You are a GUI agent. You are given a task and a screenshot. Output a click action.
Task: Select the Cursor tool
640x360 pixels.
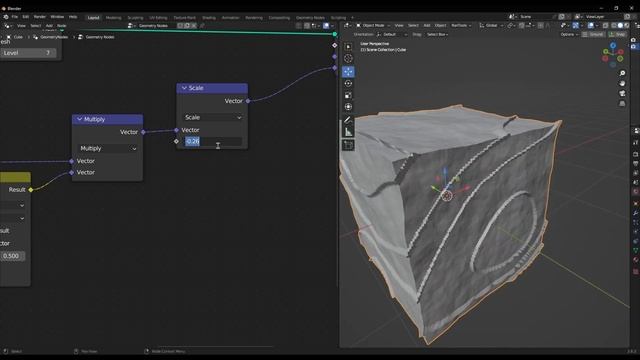[348, 59]
